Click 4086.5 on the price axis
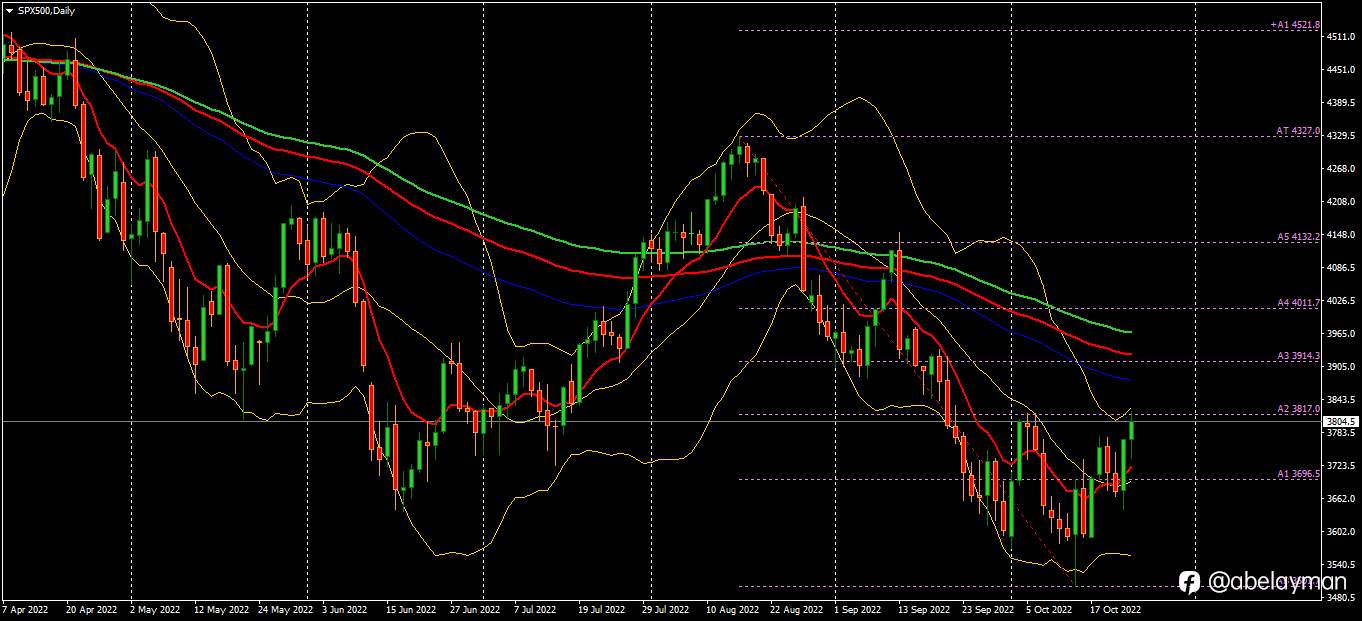The width and height of the screenshot is (1362, 621). pyautogui.click(x=1341, y=267)
